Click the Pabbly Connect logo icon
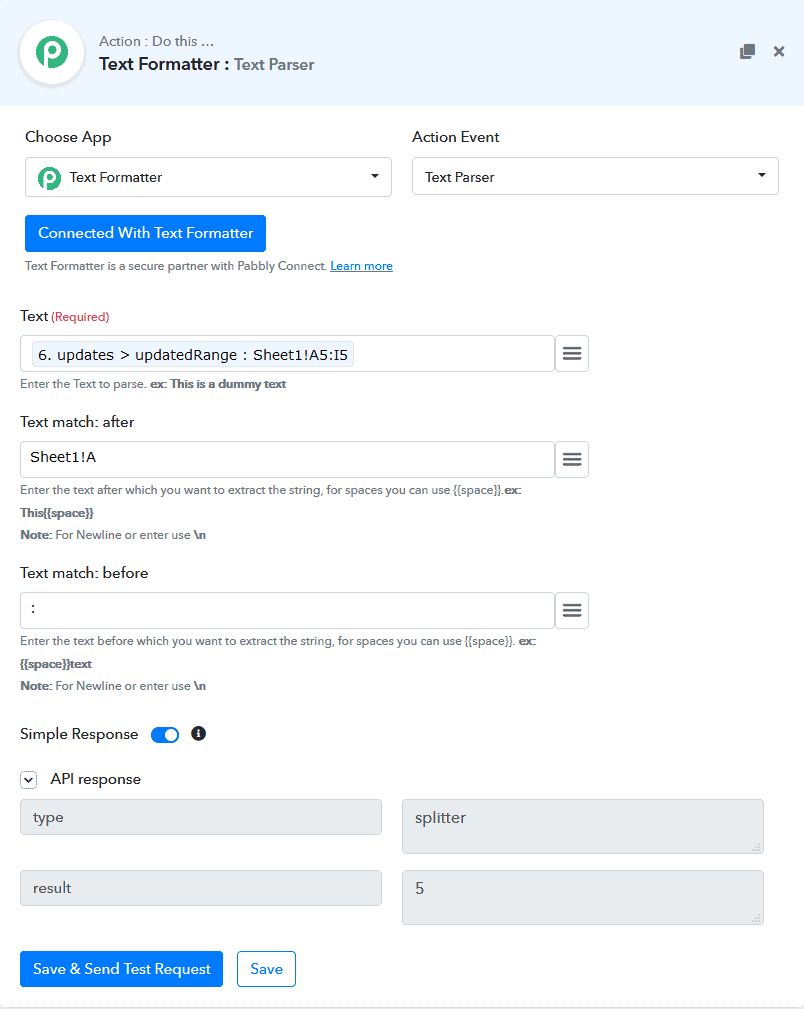The image size is (804, 1009). 51,52
